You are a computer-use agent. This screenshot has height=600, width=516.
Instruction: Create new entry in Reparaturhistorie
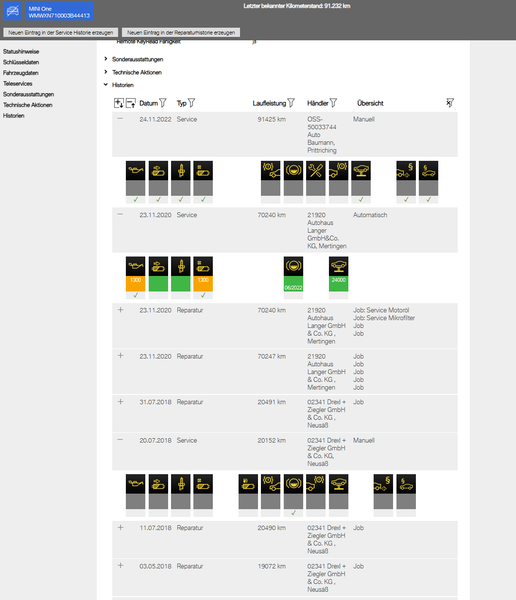[x=181, y=33]
